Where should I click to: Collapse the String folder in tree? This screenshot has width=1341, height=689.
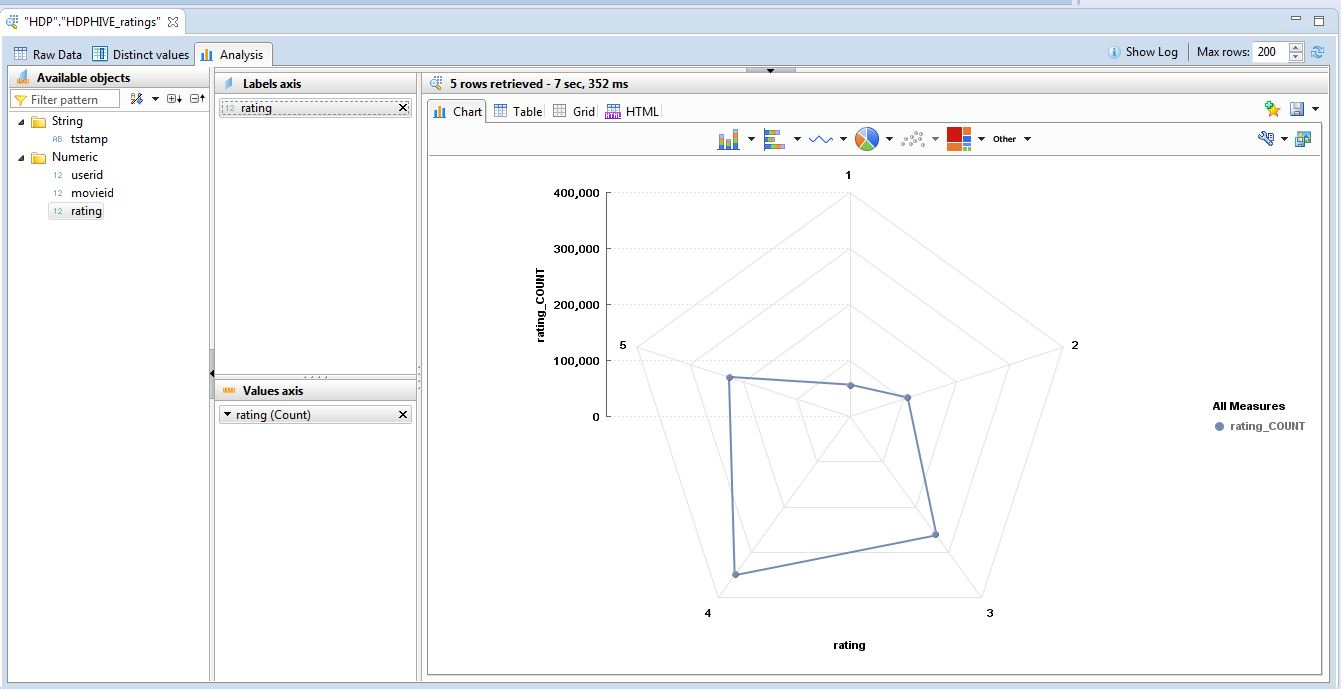[x=21, y=121]
